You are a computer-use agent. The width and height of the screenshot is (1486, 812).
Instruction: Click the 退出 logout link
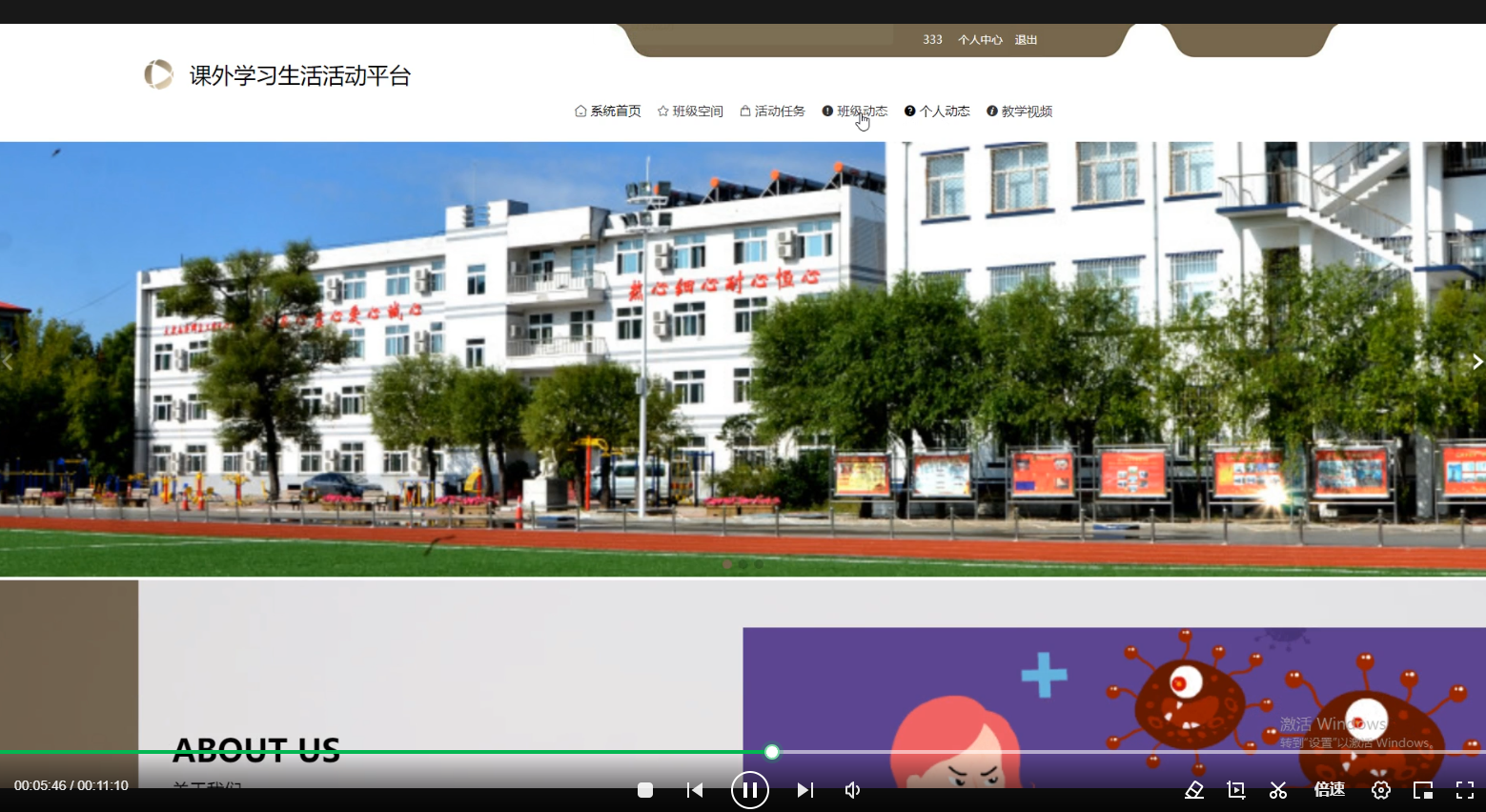[1026, 40]
